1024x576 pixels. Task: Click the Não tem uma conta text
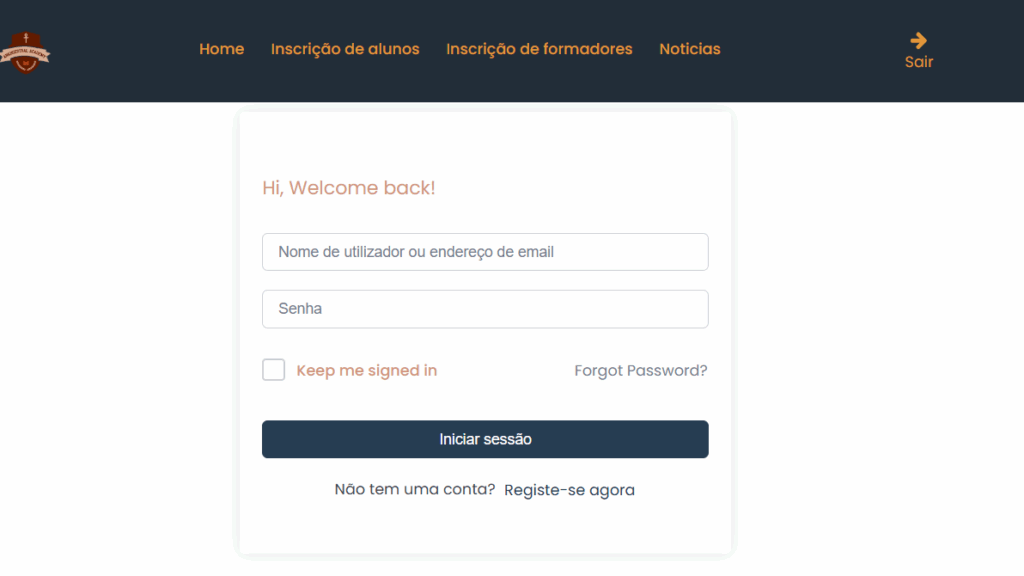(415, 489)
